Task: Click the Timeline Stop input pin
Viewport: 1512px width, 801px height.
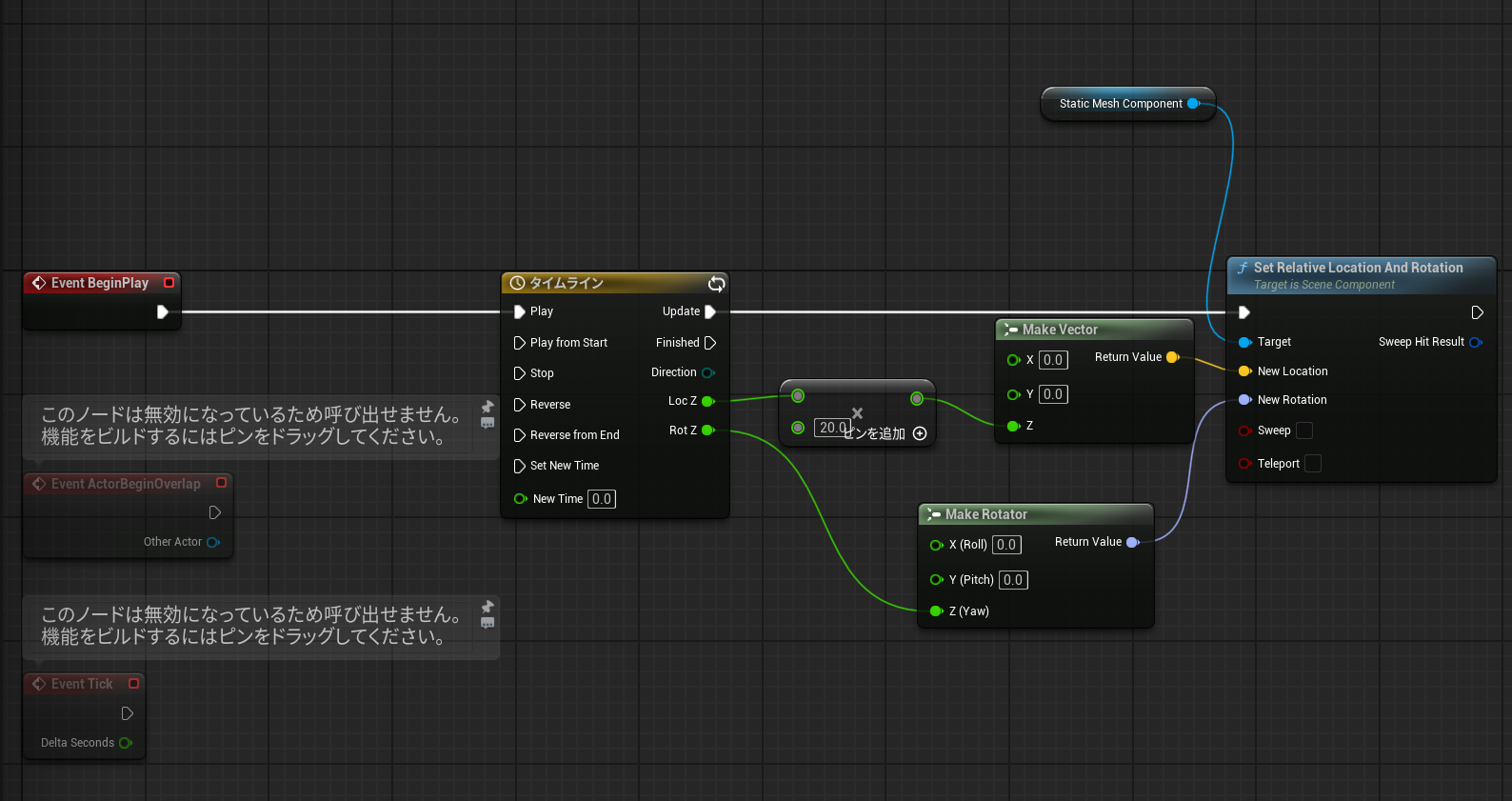Action: (x=520, y=373)
